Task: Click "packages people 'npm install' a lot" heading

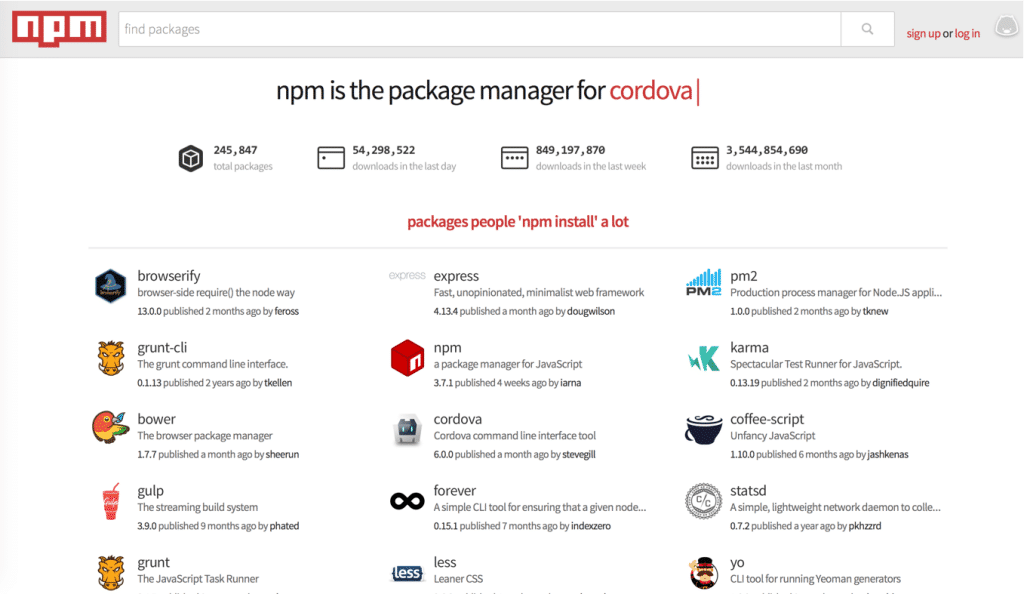Action: coord(518,222)
